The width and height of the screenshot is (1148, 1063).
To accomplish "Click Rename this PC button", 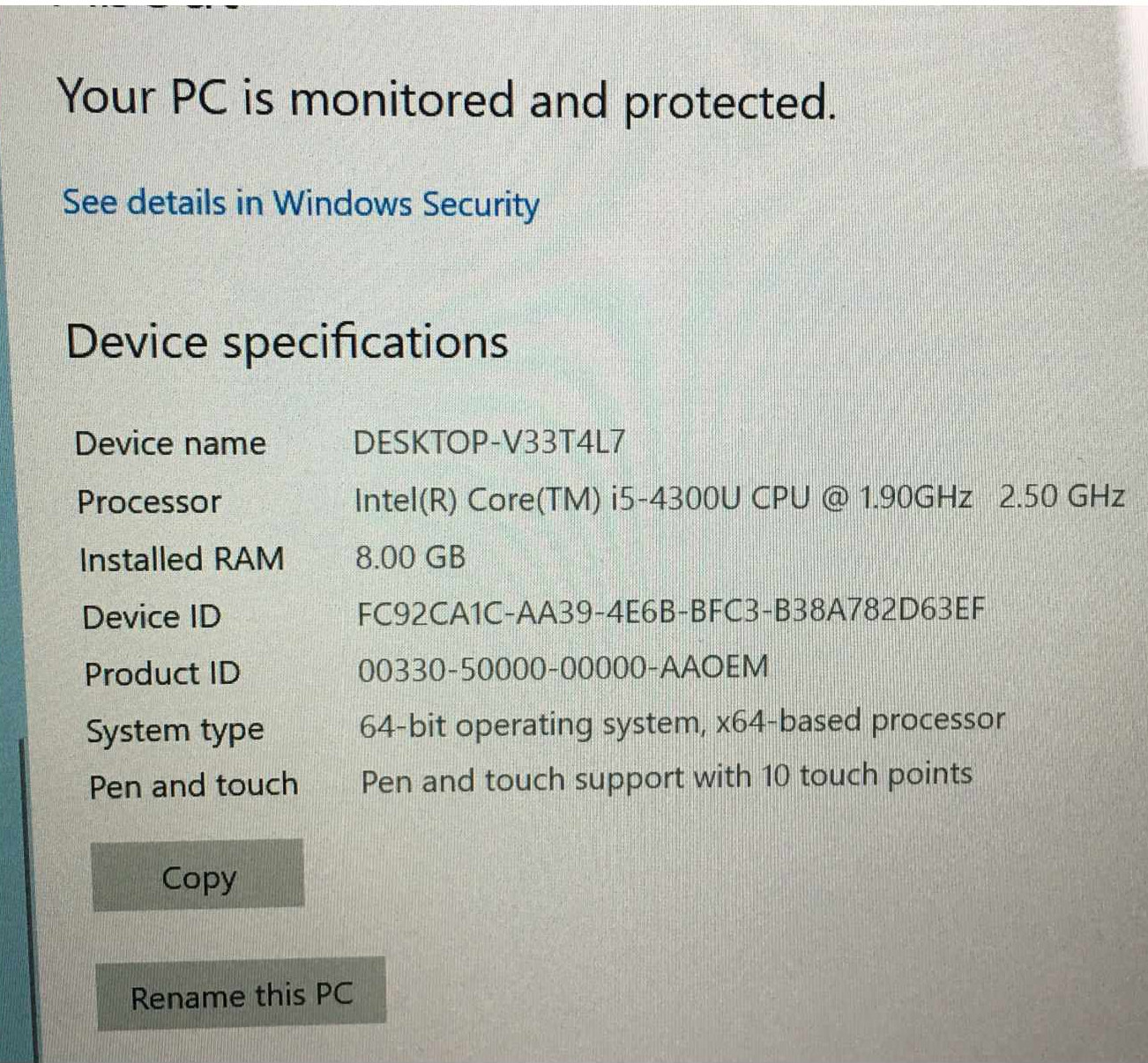I will pos(241,994).
